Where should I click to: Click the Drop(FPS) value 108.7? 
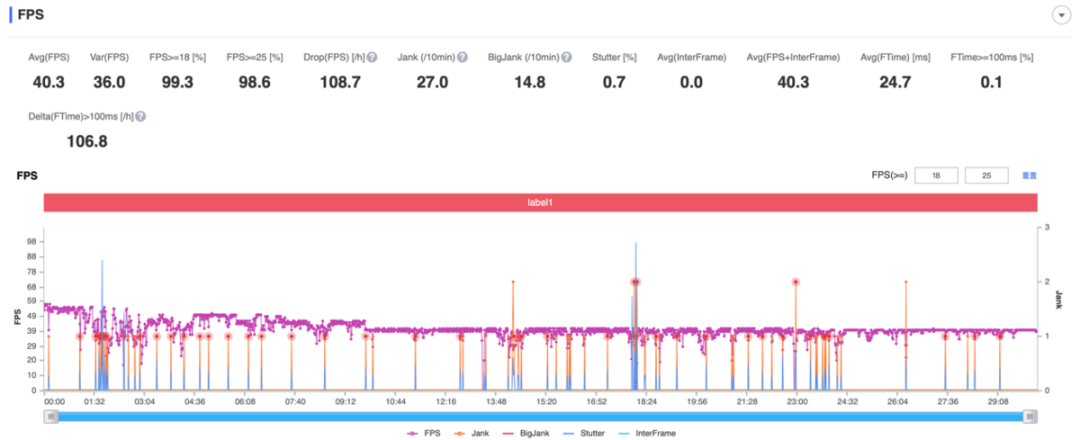(340, 83)
